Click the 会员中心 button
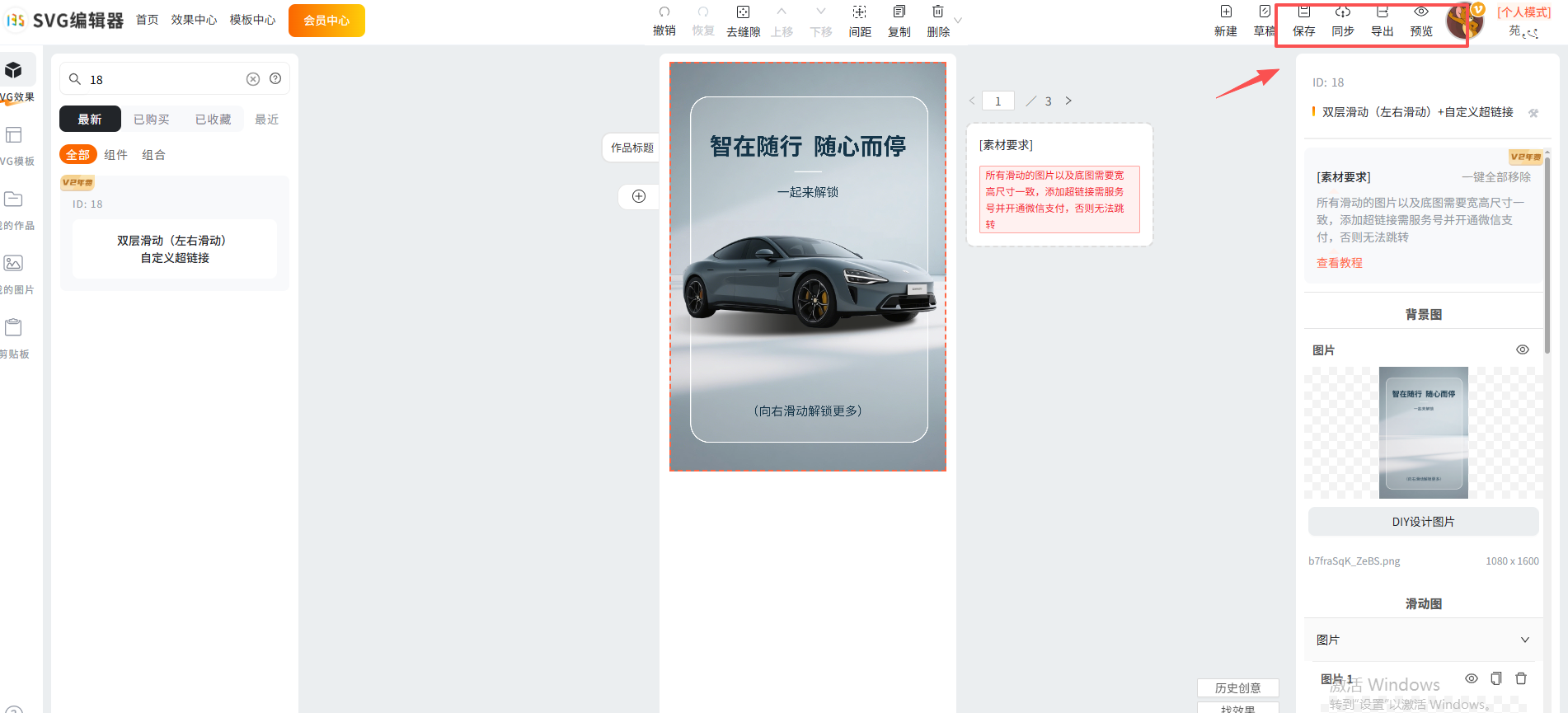Image resolution: width=1568 pixels, height=713 pixels. tap(326, 21)
